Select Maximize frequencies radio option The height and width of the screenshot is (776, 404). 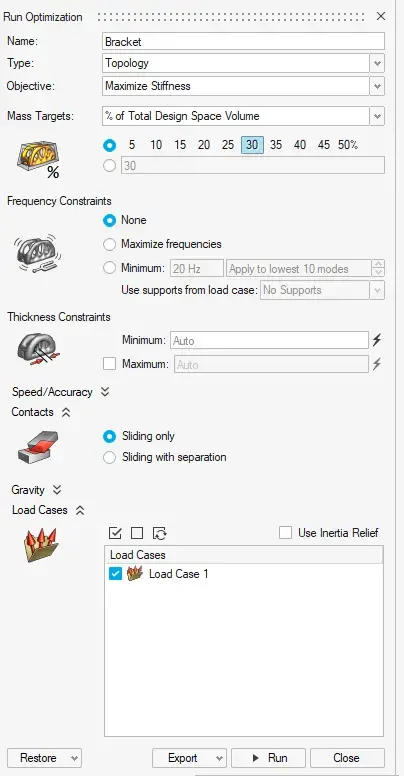(x=109, y=244)
